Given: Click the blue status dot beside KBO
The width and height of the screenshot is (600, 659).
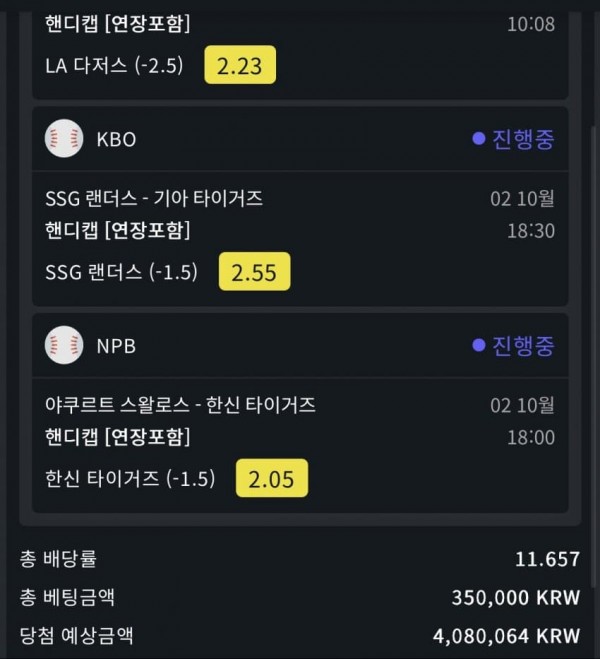Looking at the screenshot, I should pos(479,138).
